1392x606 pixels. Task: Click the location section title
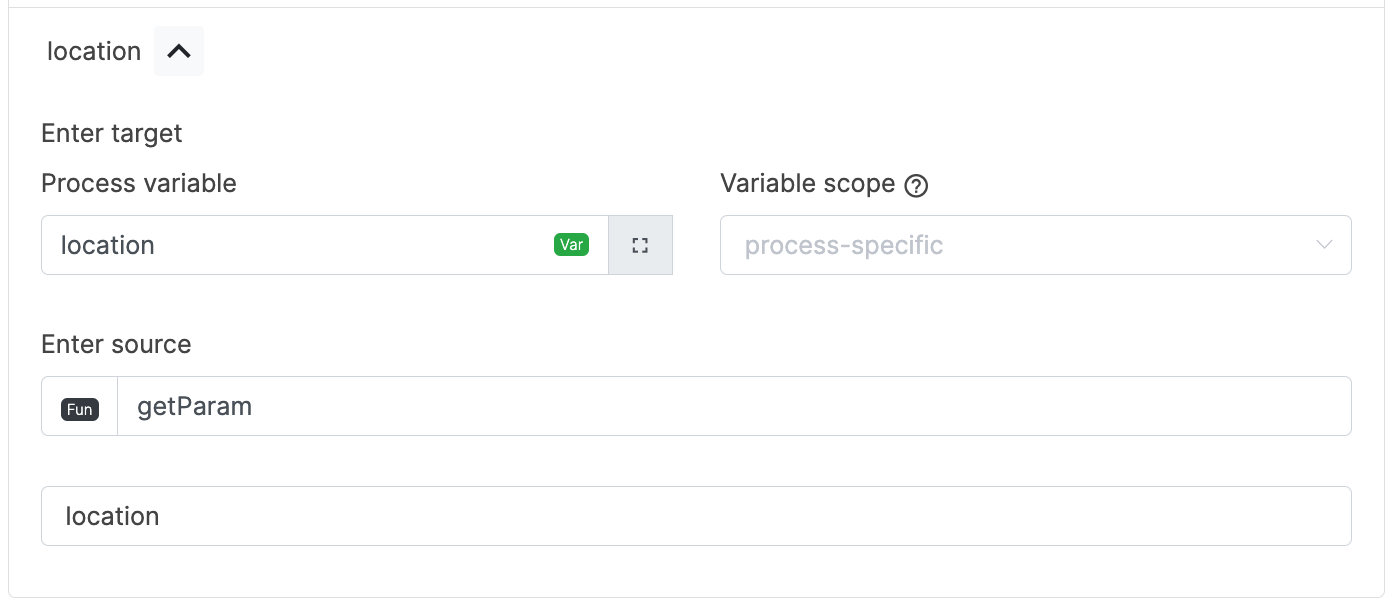tap(93, 50)
